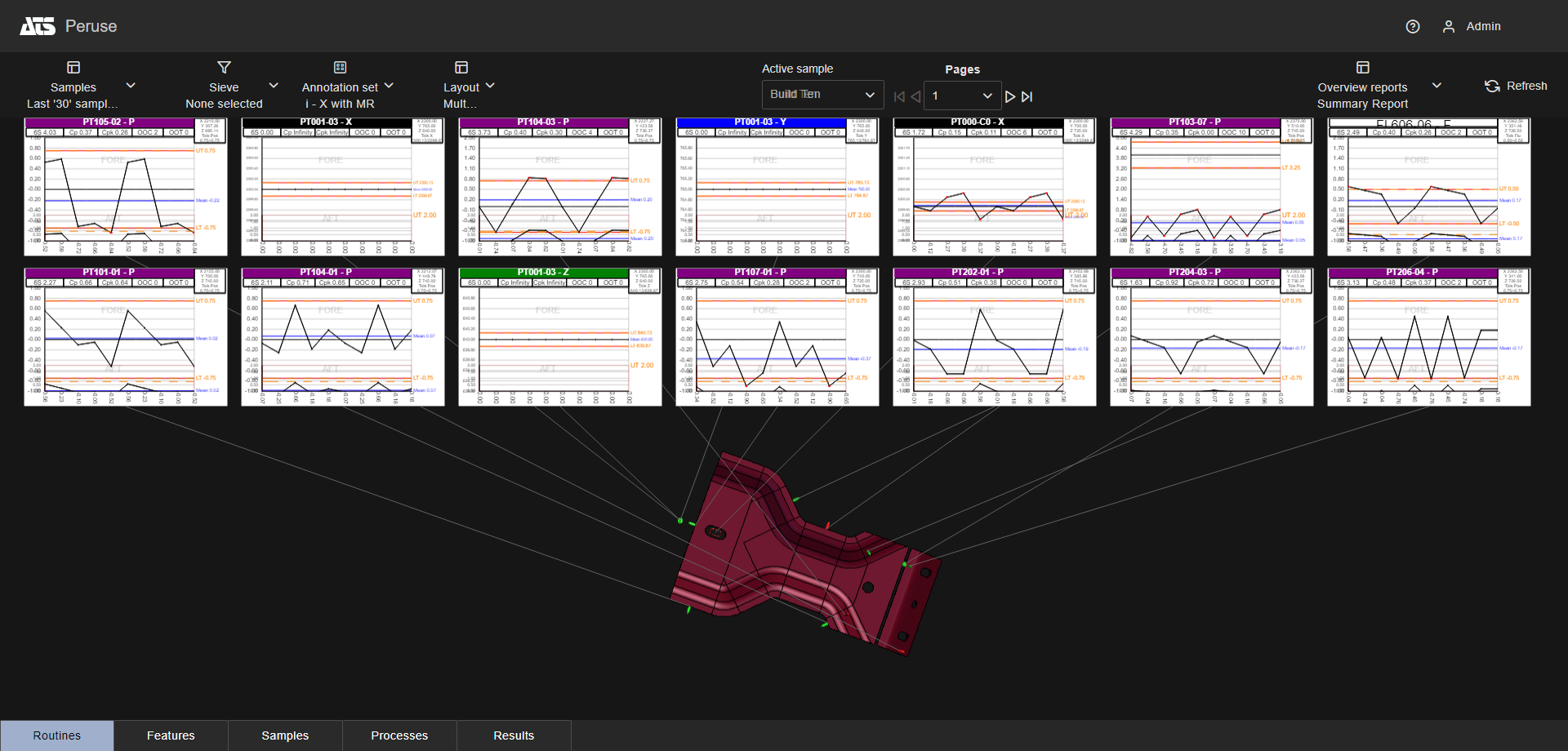Expand the Overview reports chevron

click(1437, 86)
